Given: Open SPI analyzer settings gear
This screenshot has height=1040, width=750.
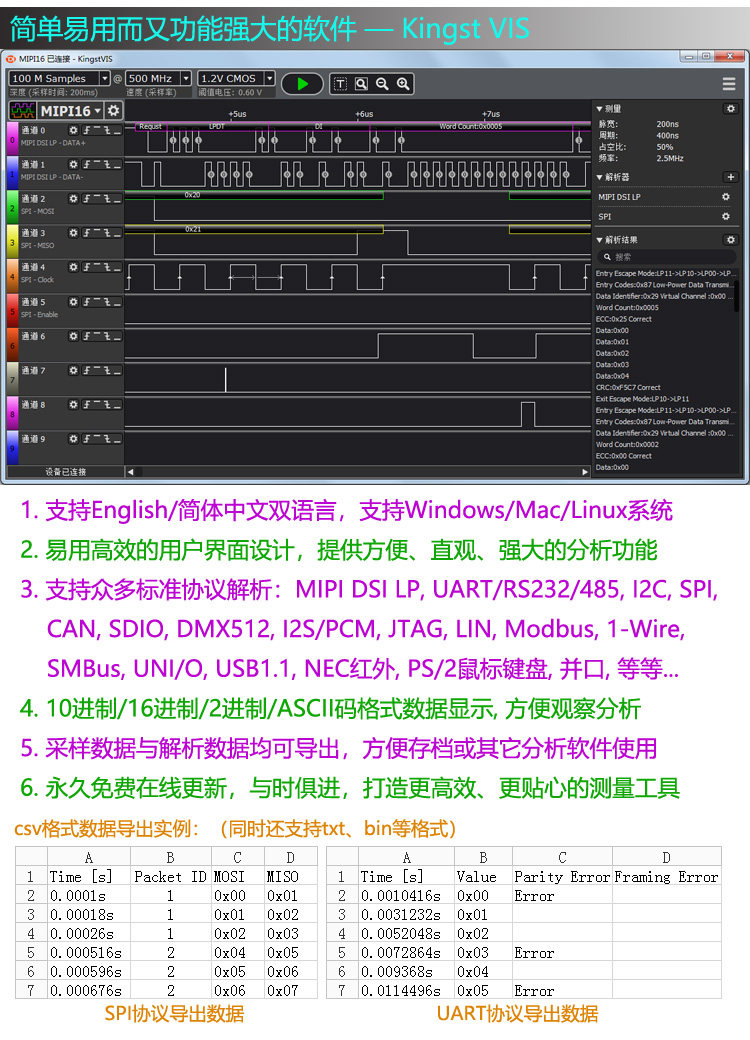Looking at the screenshot, I should pos(725,217).
